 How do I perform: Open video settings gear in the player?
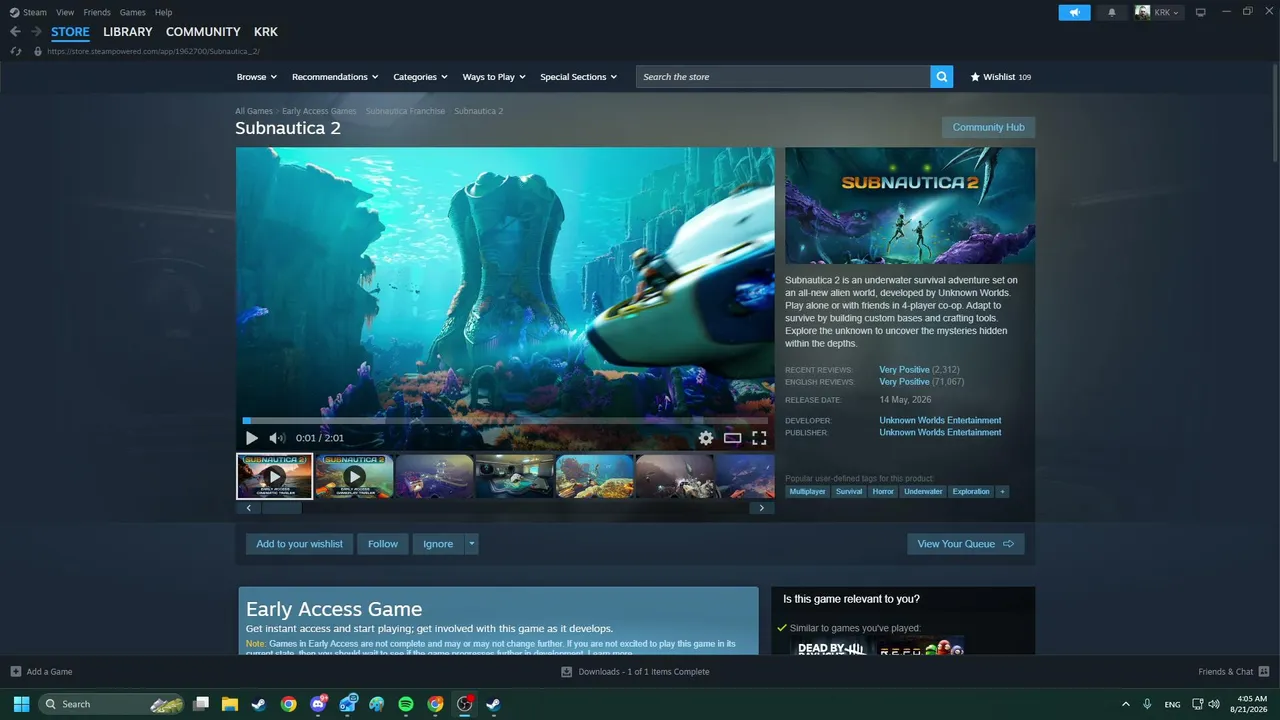pyautogui.click(x=706, y=438)
